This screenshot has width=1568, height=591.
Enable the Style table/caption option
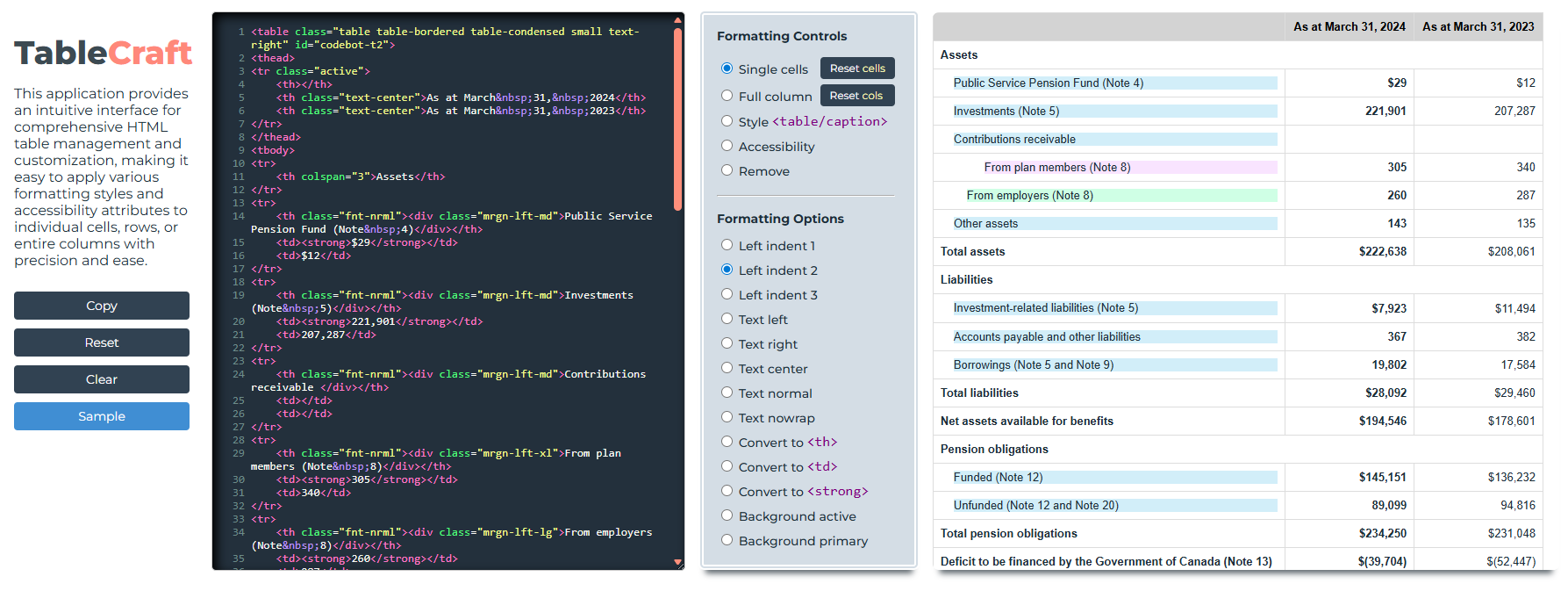tap(727, 121)
